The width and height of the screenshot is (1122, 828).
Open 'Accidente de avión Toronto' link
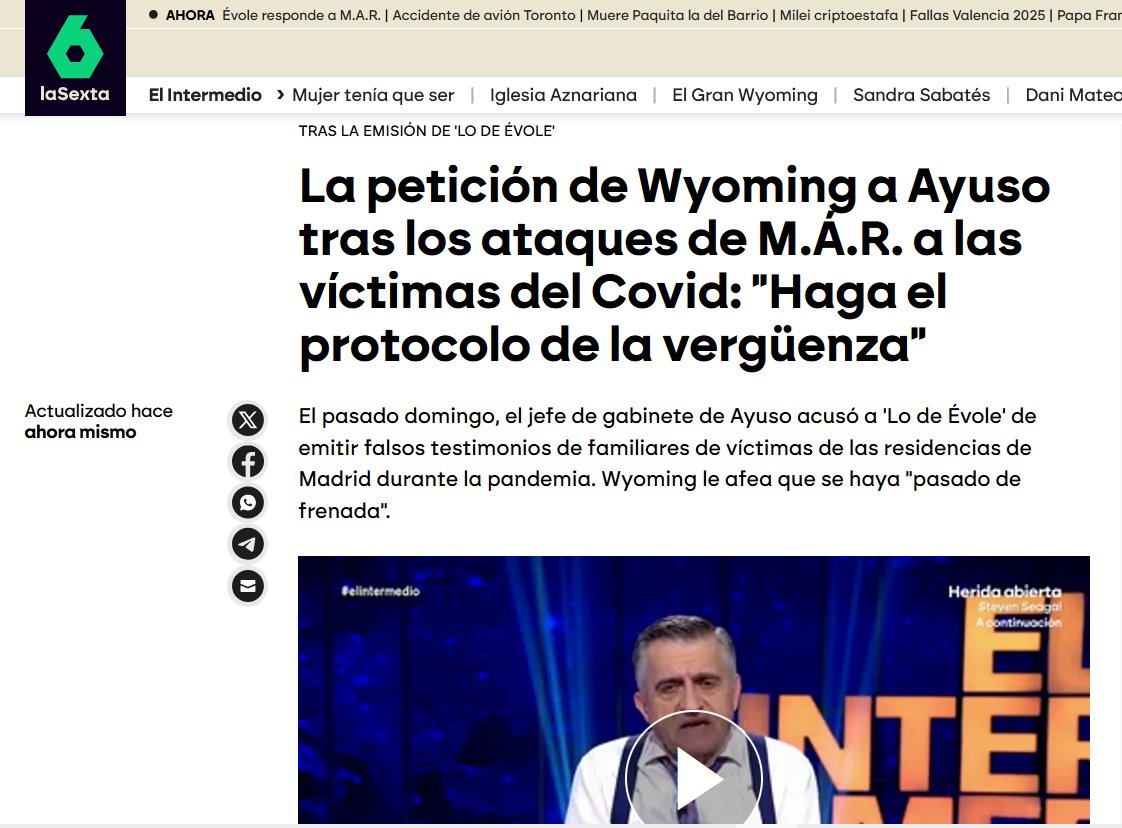(484, 15)
